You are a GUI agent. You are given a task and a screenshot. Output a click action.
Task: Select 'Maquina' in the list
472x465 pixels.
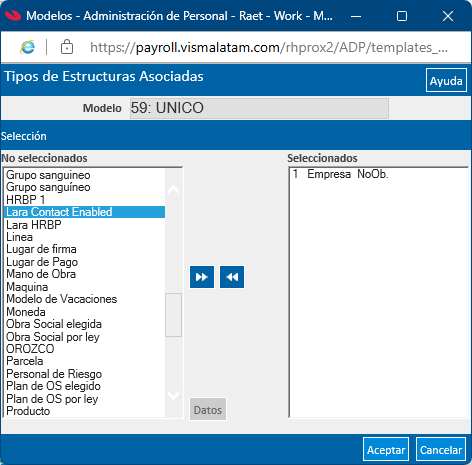pyautogui.click(x=85, y=287)
